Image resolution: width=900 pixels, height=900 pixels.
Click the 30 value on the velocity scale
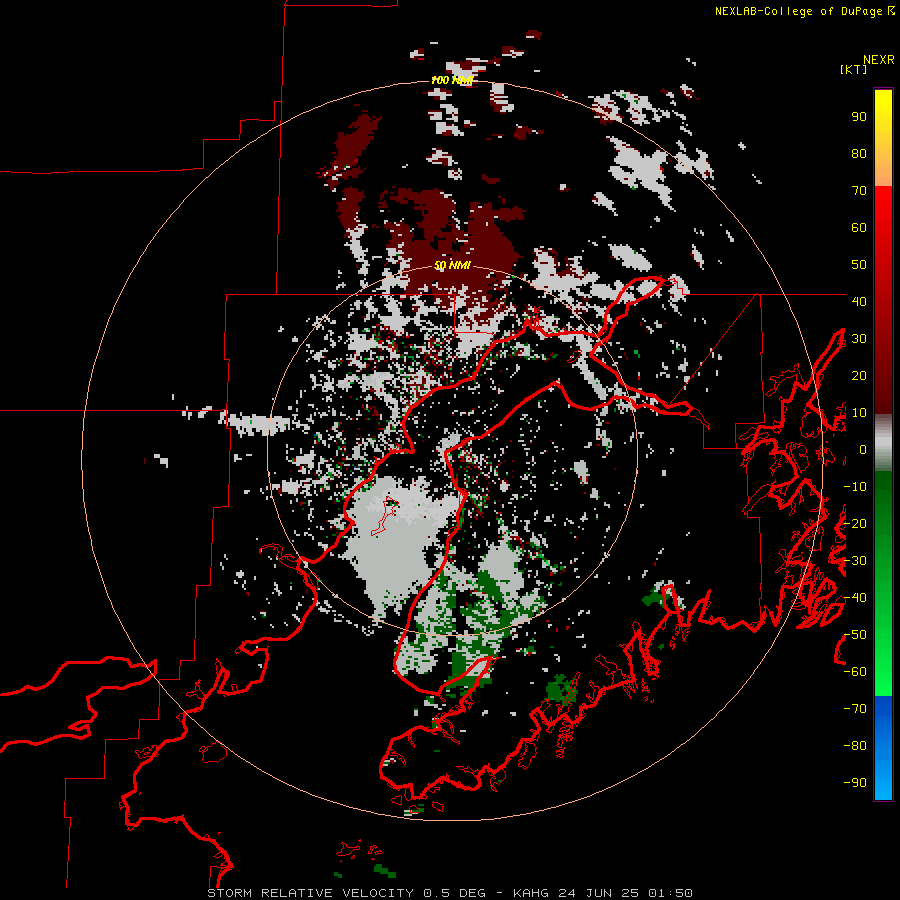coord(859,339)
